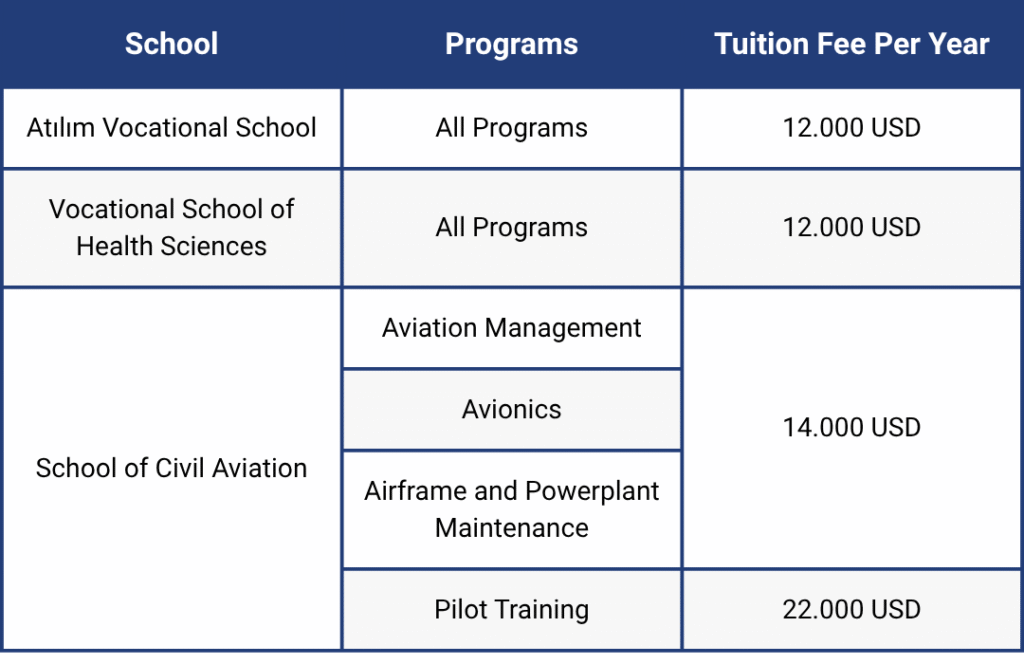Click the Programs column header
Screen dimensions: 1024x664
pyautogui.click(x=511, y=44)
